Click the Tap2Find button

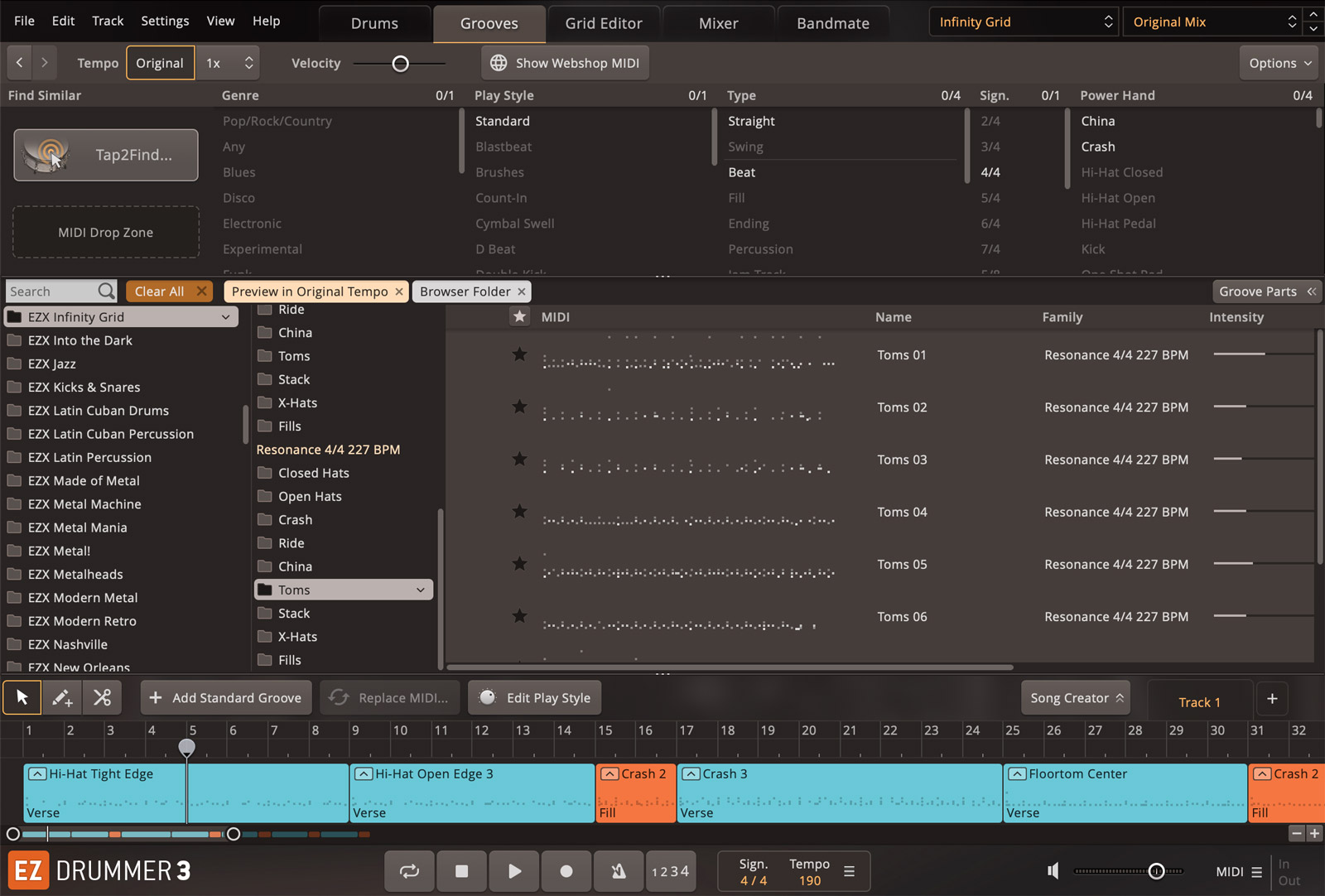106,155
